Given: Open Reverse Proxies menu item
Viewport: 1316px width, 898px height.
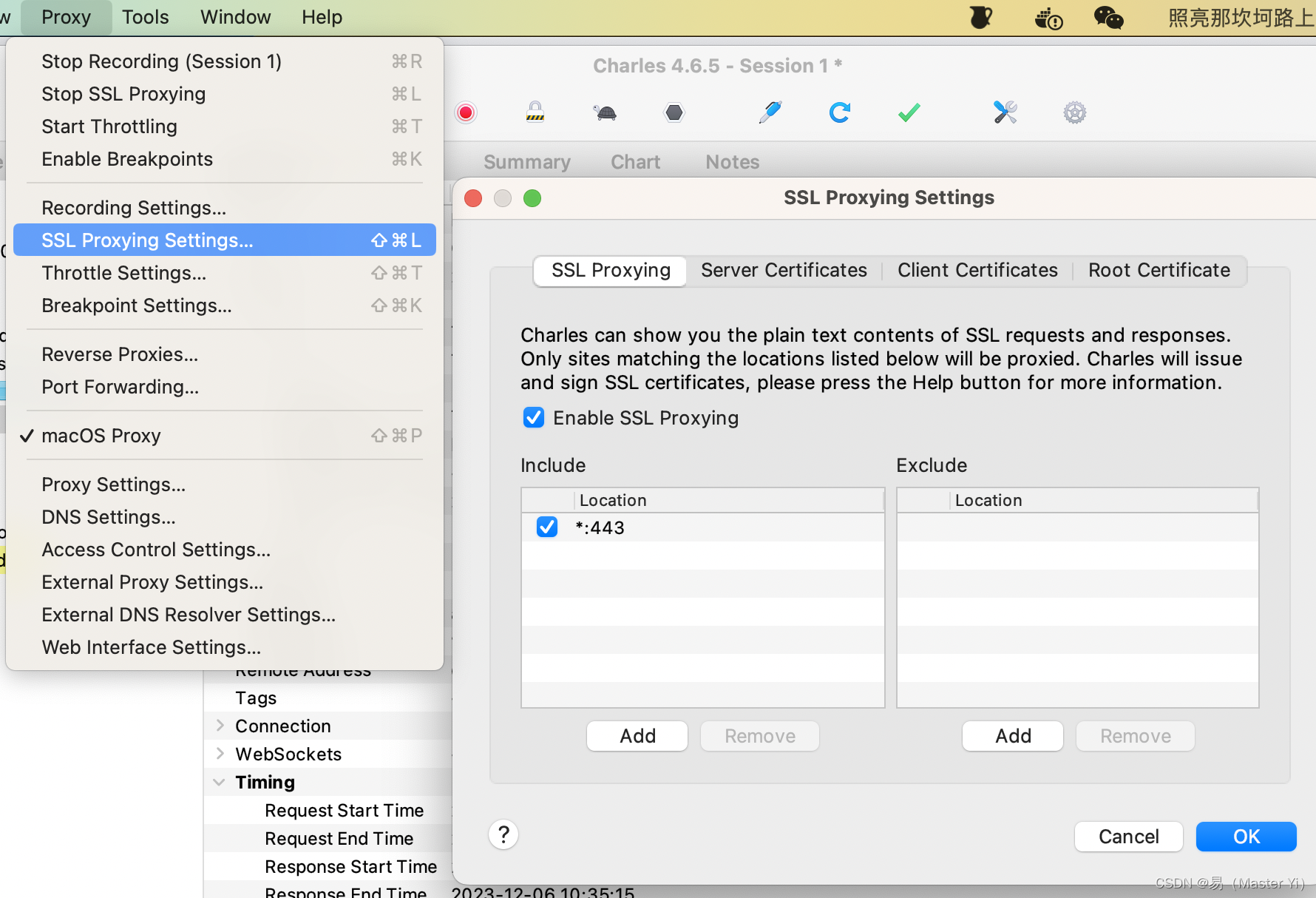Looking at the screenshot, I should point(224,354).
